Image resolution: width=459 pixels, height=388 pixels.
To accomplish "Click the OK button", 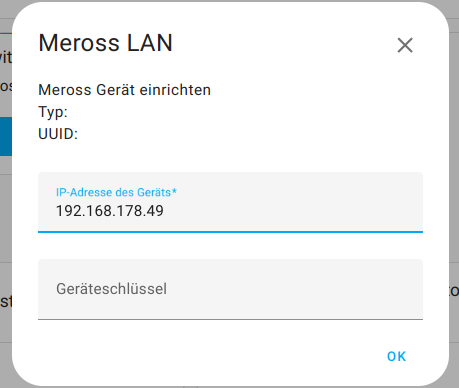I will click(x=396, y=356).
